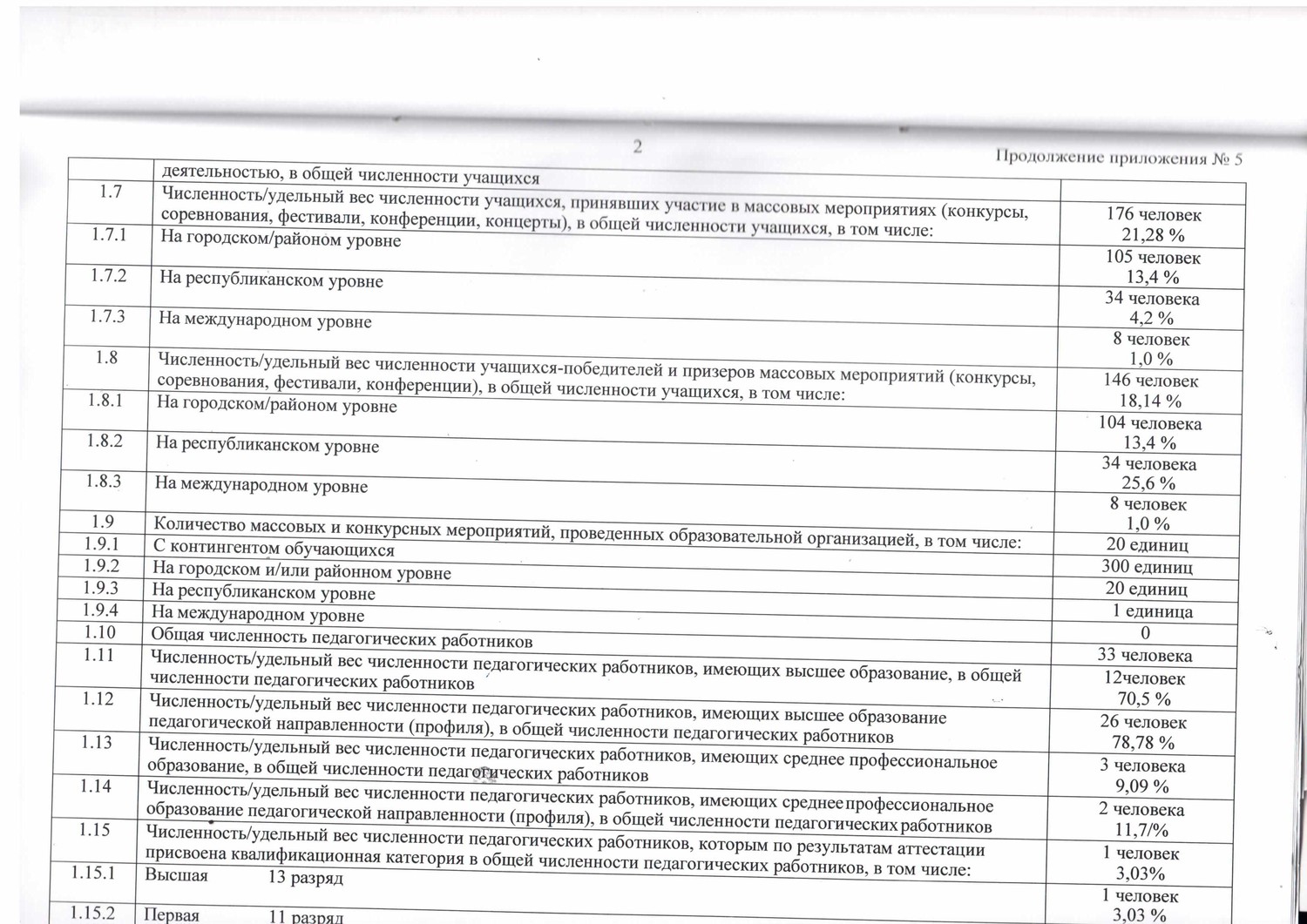1307x924 pixels.
Task: Click the value '11,7/%'
Action: pos(1141,831)
